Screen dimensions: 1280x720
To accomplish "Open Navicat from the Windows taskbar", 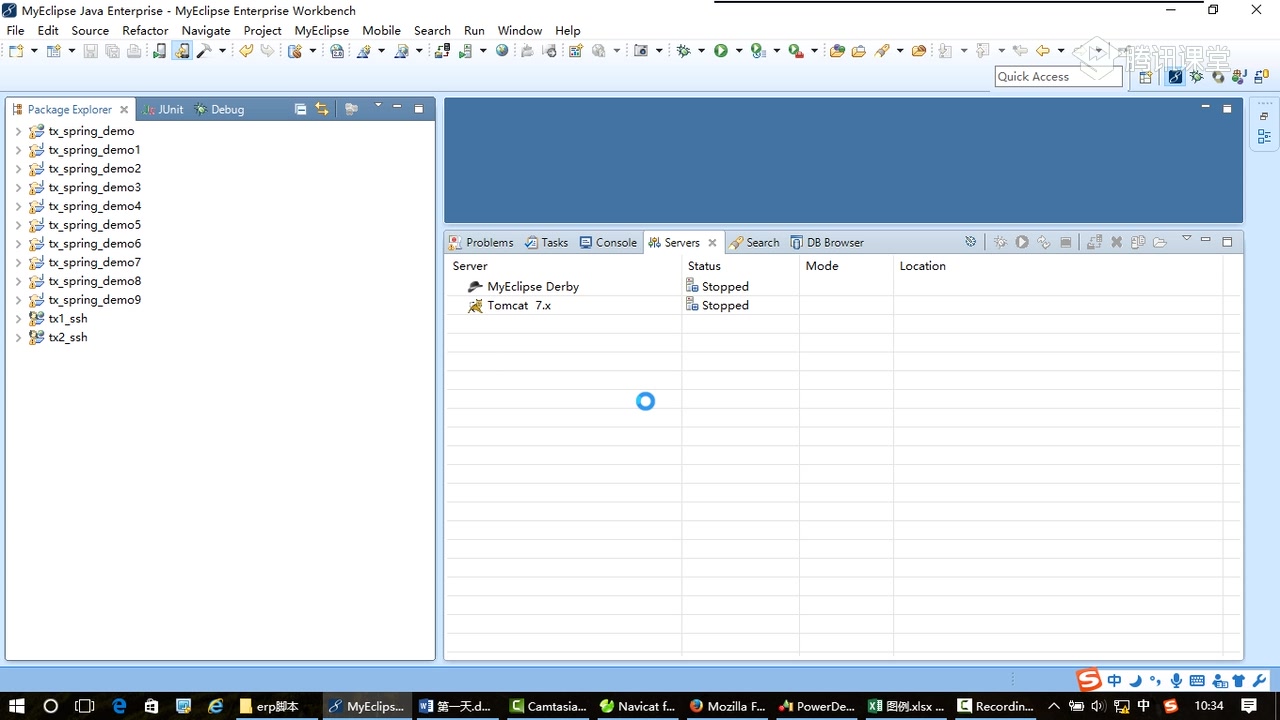I will tap(638, 706).
